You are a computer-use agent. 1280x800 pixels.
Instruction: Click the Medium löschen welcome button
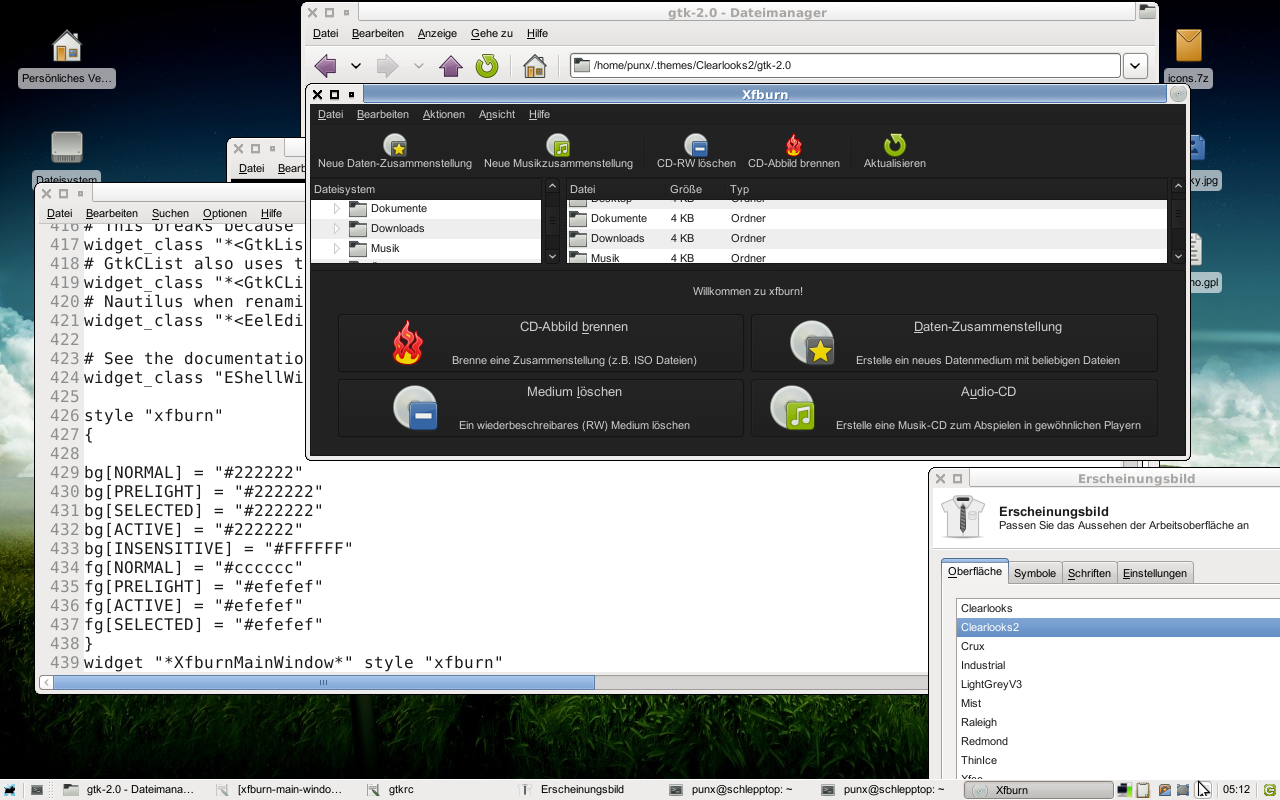(x=540, y=408)
